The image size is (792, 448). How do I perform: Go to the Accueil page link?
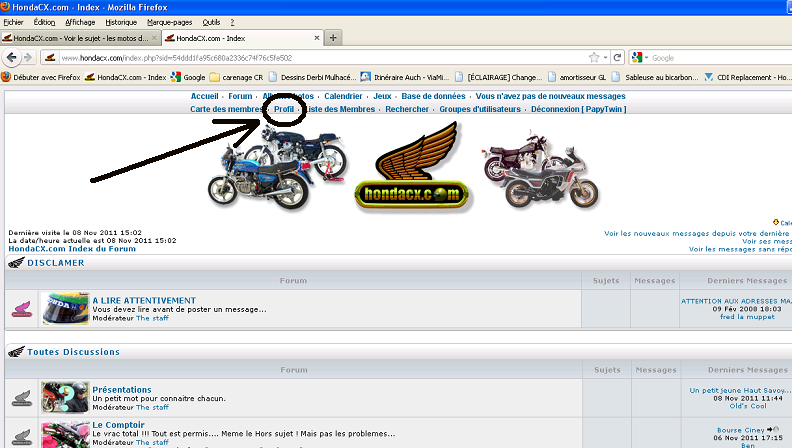204,96
